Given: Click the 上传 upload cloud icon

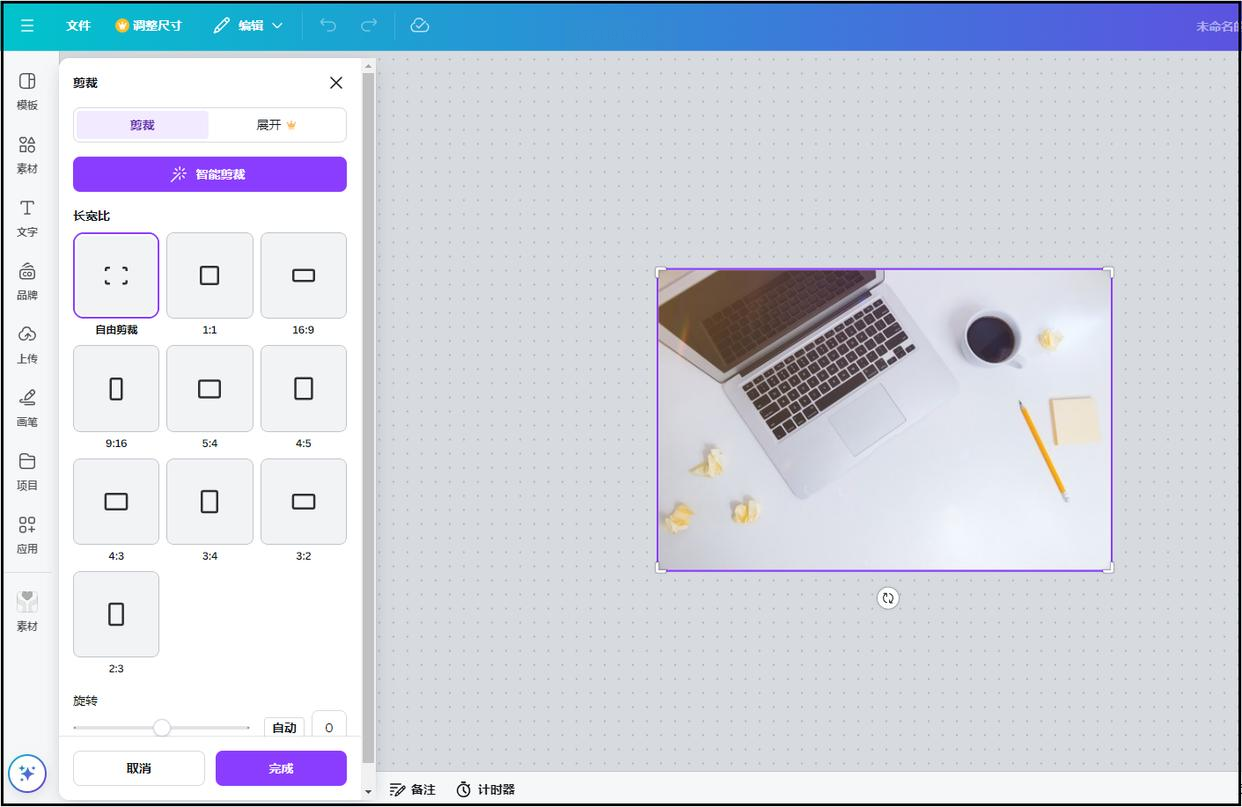Looking at the screenshot, I should 27,335.
